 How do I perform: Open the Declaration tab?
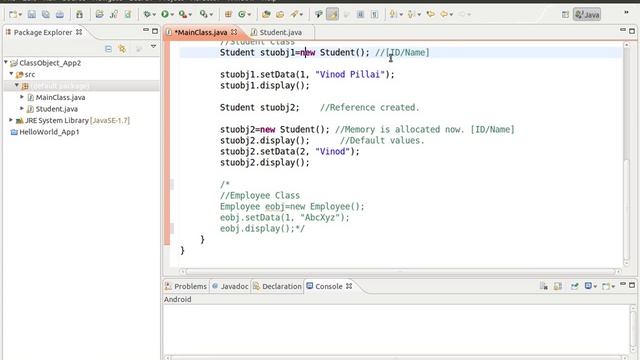[277, 287]
